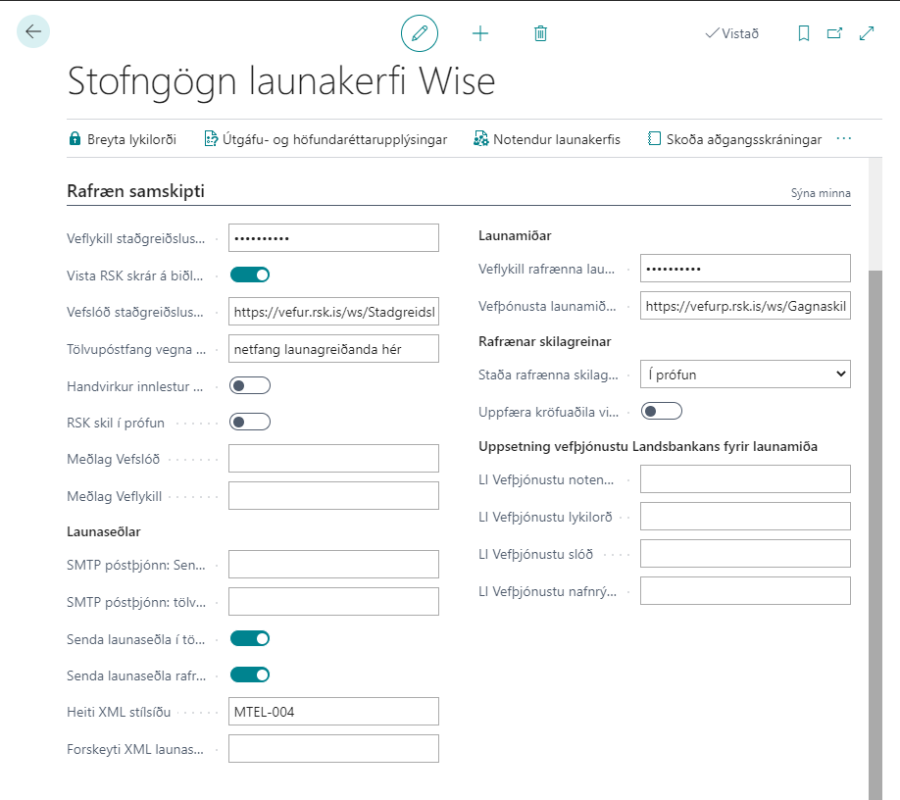The image size is (900, 800).
Task: Click the back arrow button
Action: (x=33, y=32)
